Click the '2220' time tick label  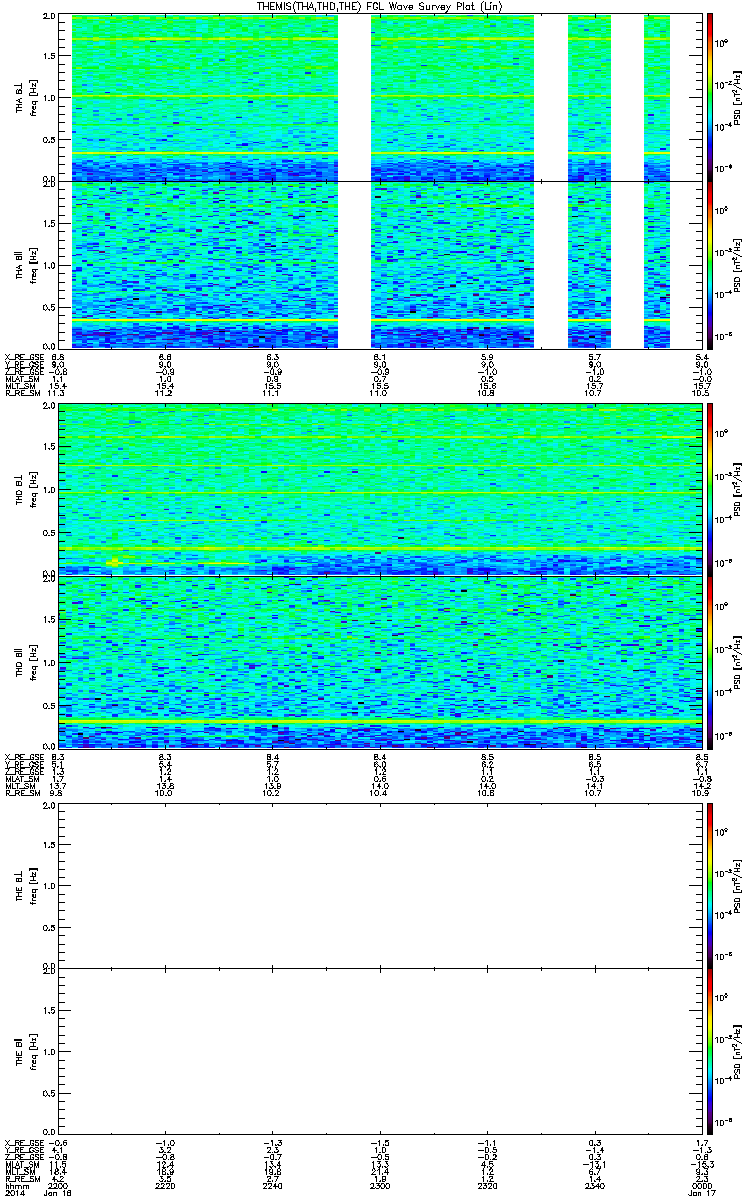click(x=166, y=1186)
